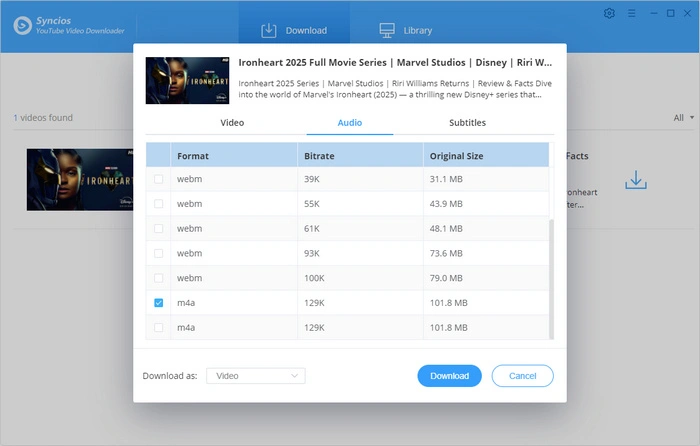
Task: Open the 'Download as' Video dropdown
Action: coord(255,376)
